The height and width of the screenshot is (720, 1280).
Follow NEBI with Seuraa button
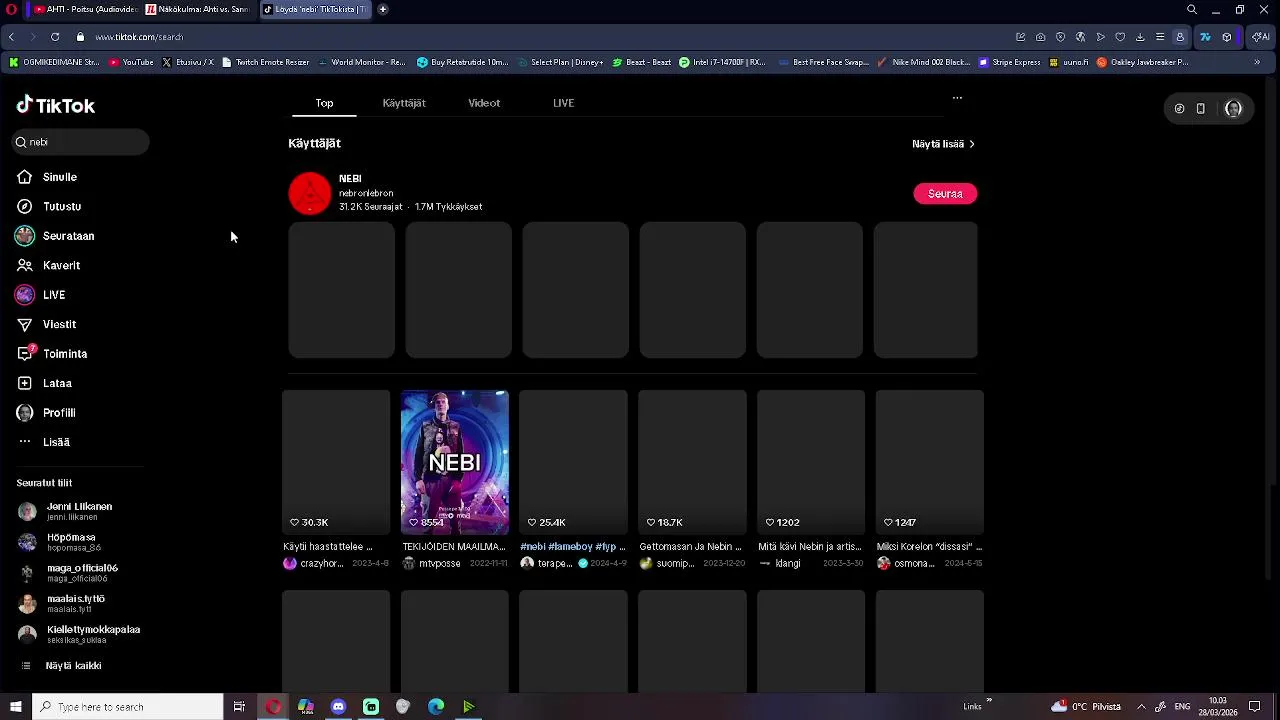coord(945,194)
